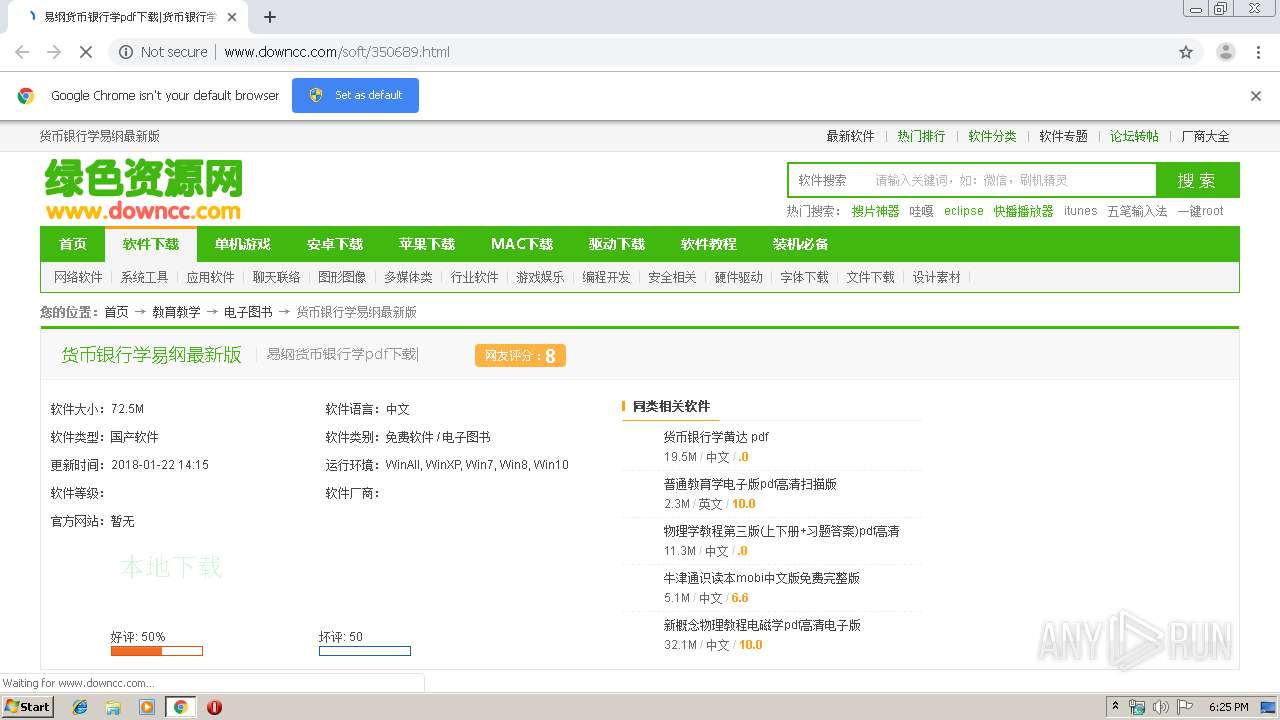This screenshot has width=1280, height=720.
Task: Open 游戏娱乐 subcategory
Action: click(x=540, y=277)
